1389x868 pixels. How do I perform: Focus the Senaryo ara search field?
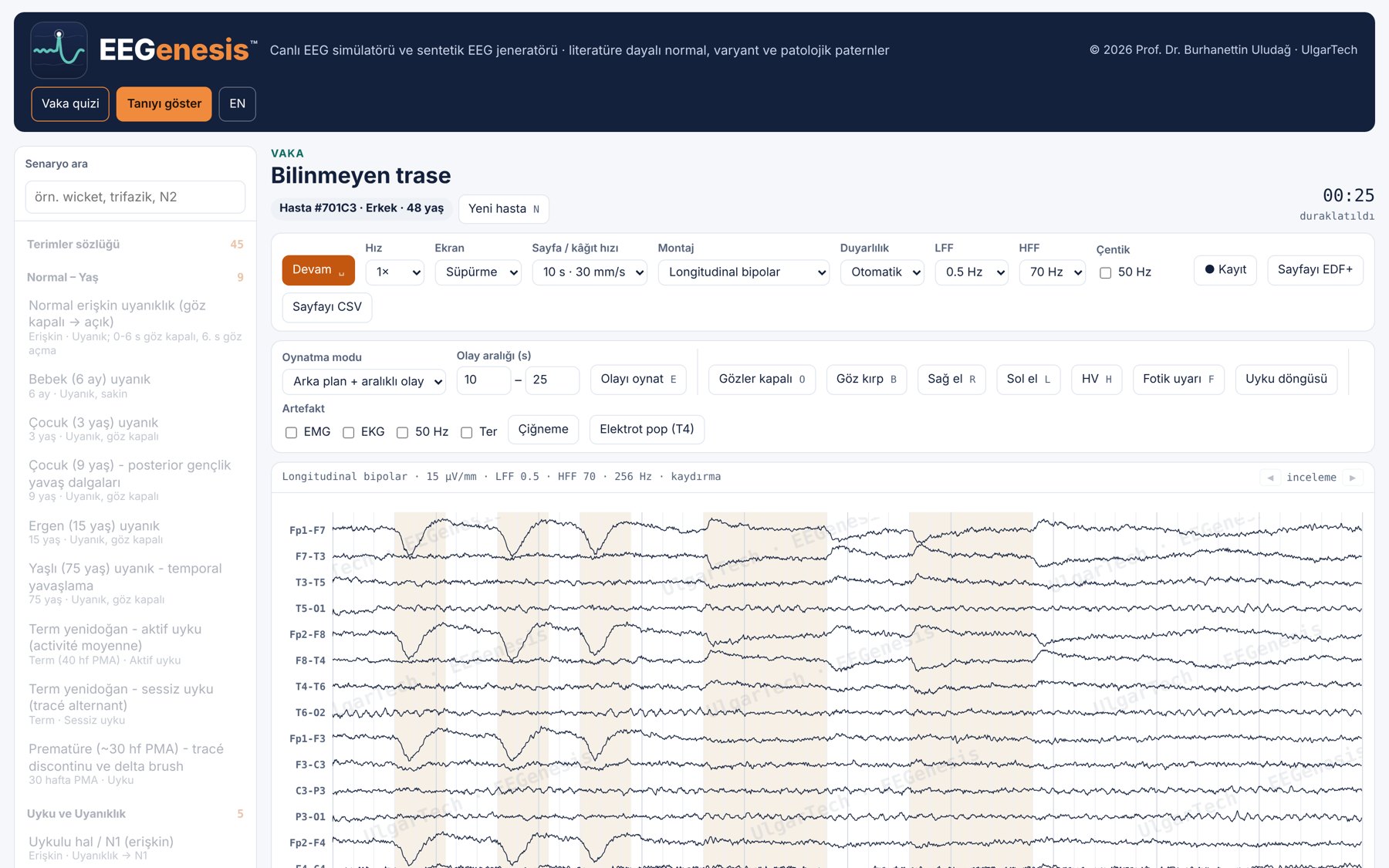tap(135, 198)
